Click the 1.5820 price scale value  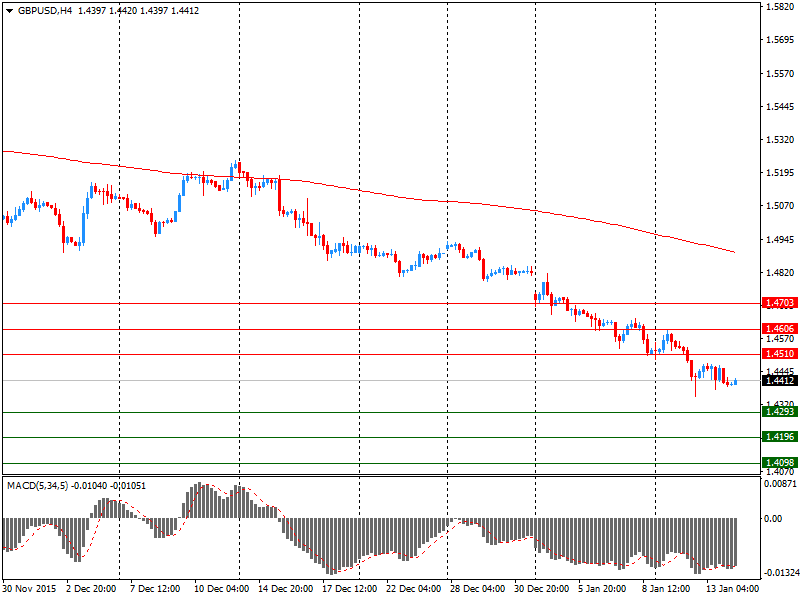(781, 7)
